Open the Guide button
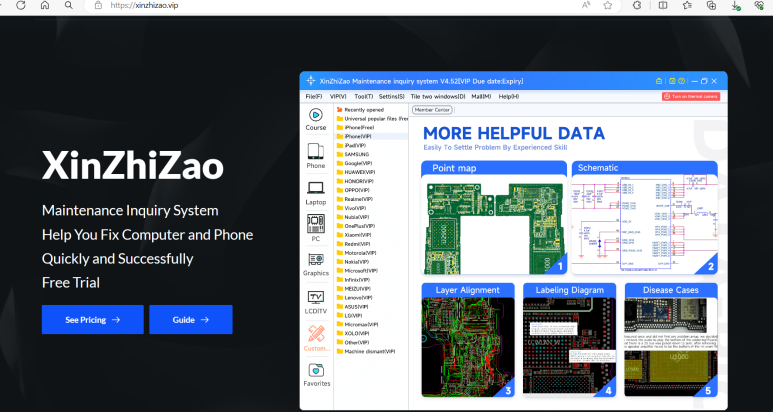The height and width of the screenshot is (412, 773). 191,320
